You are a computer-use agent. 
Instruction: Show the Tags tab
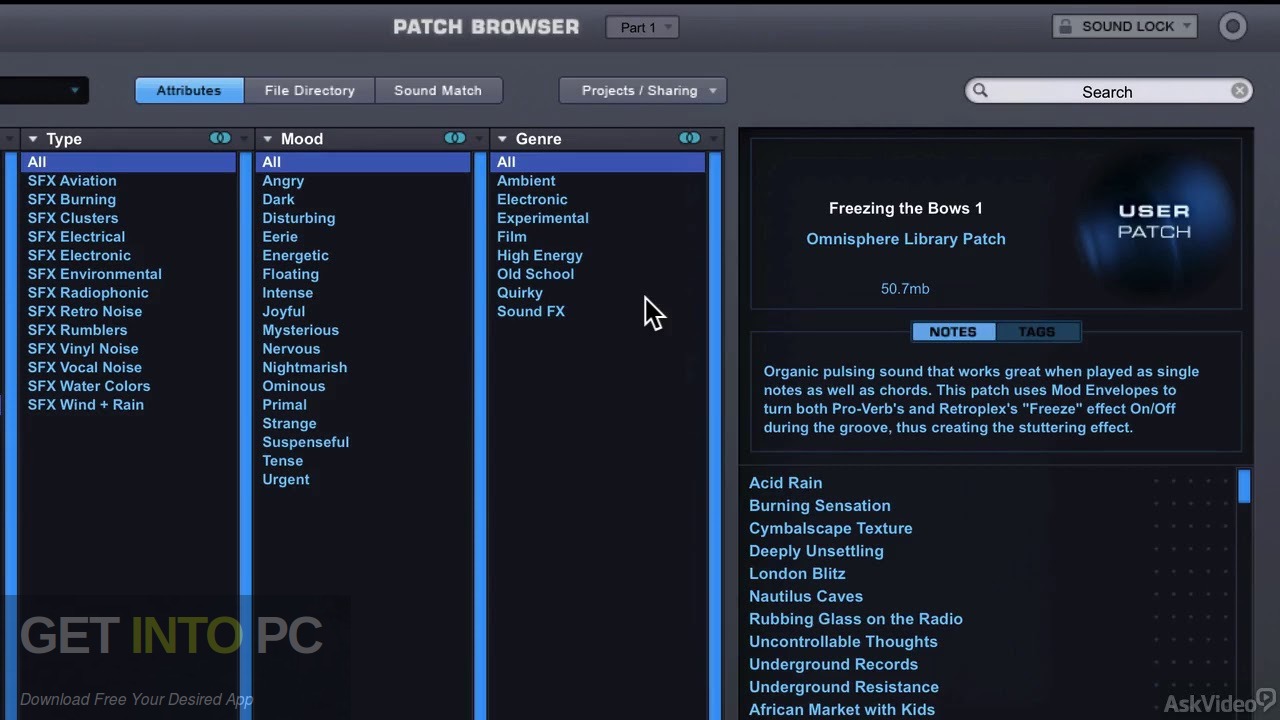point(1037,332)
